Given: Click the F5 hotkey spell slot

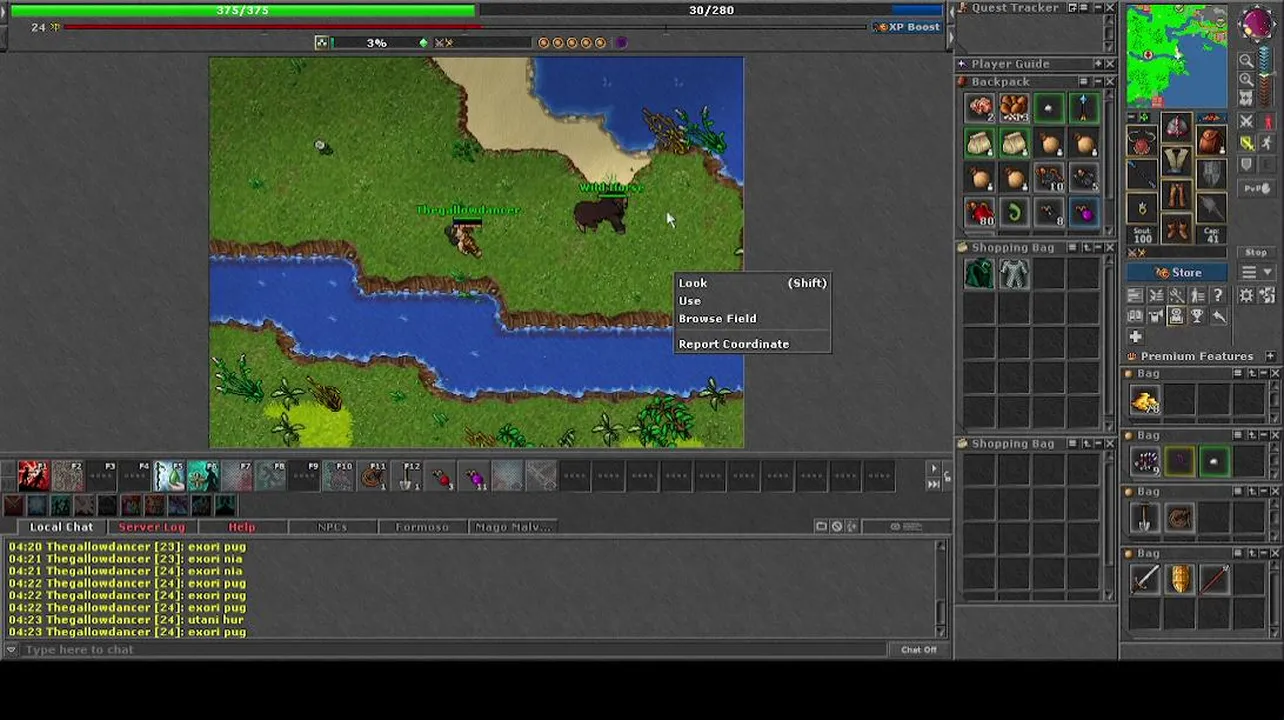Looking at the screenshot, I should (169, 476).
